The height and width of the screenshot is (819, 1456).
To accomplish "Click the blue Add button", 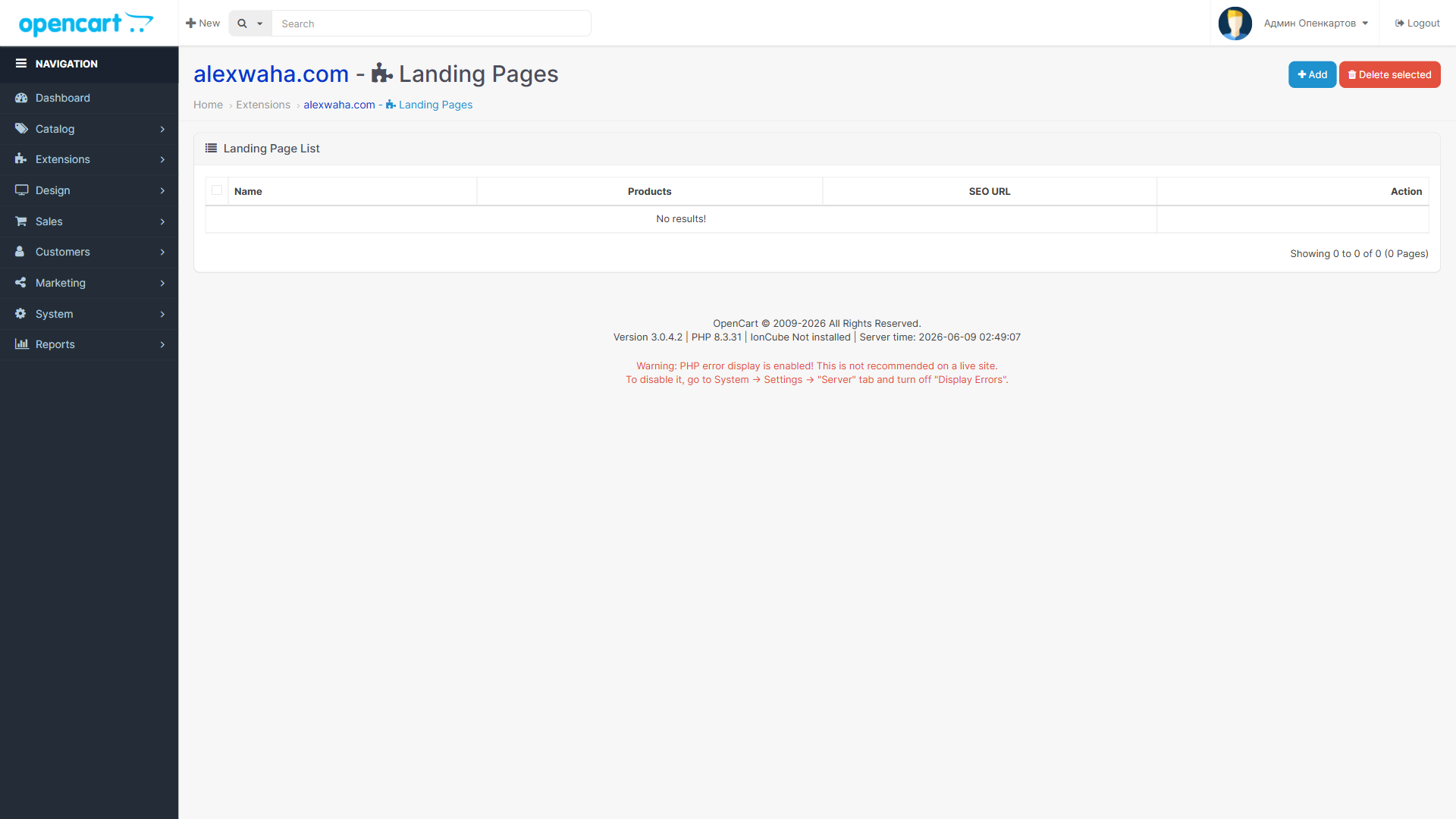I will point(1312,74).
